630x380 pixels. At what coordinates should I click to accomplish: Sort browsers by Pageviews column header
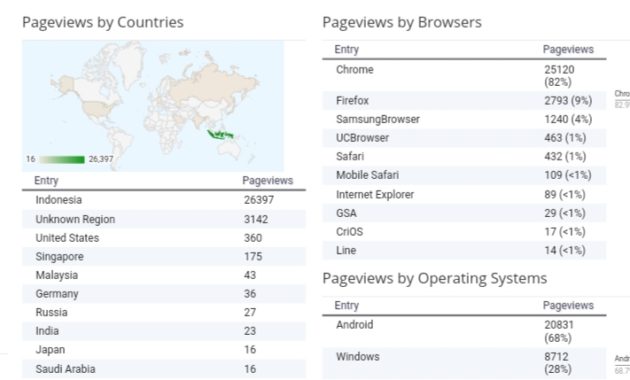coord(568,49)
